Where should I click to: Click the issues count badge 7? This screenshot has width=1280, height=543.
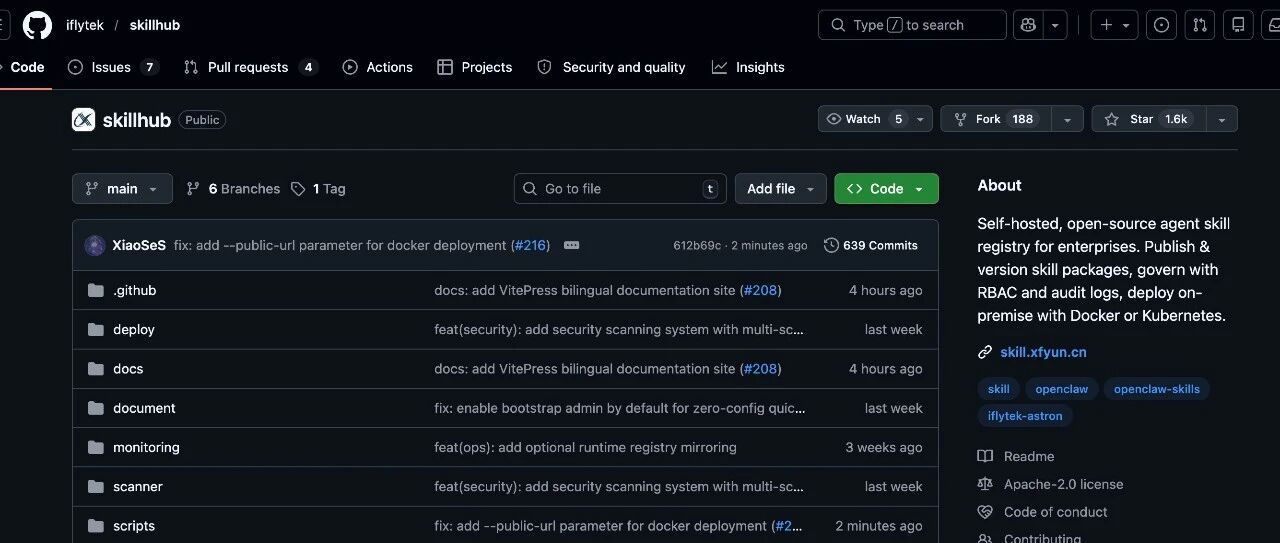coord(149,67)
